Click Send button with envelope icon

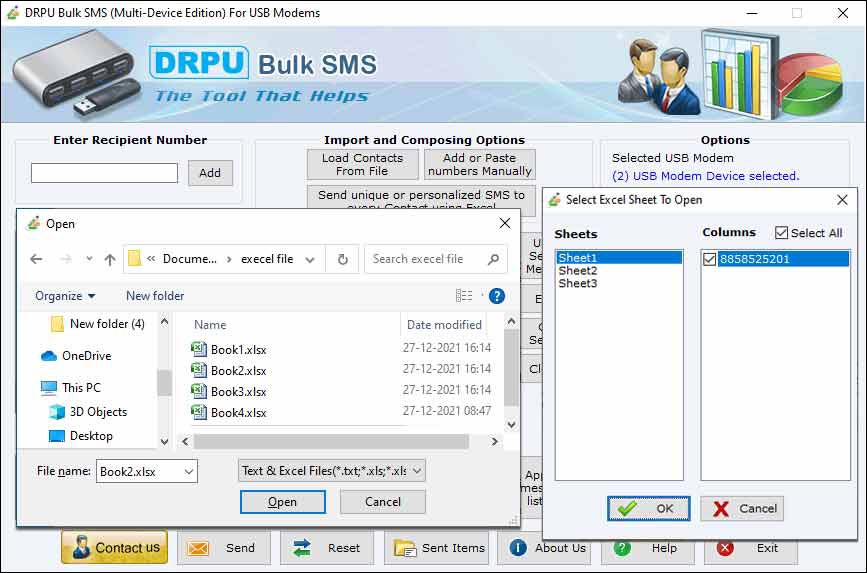click(224, 548)
